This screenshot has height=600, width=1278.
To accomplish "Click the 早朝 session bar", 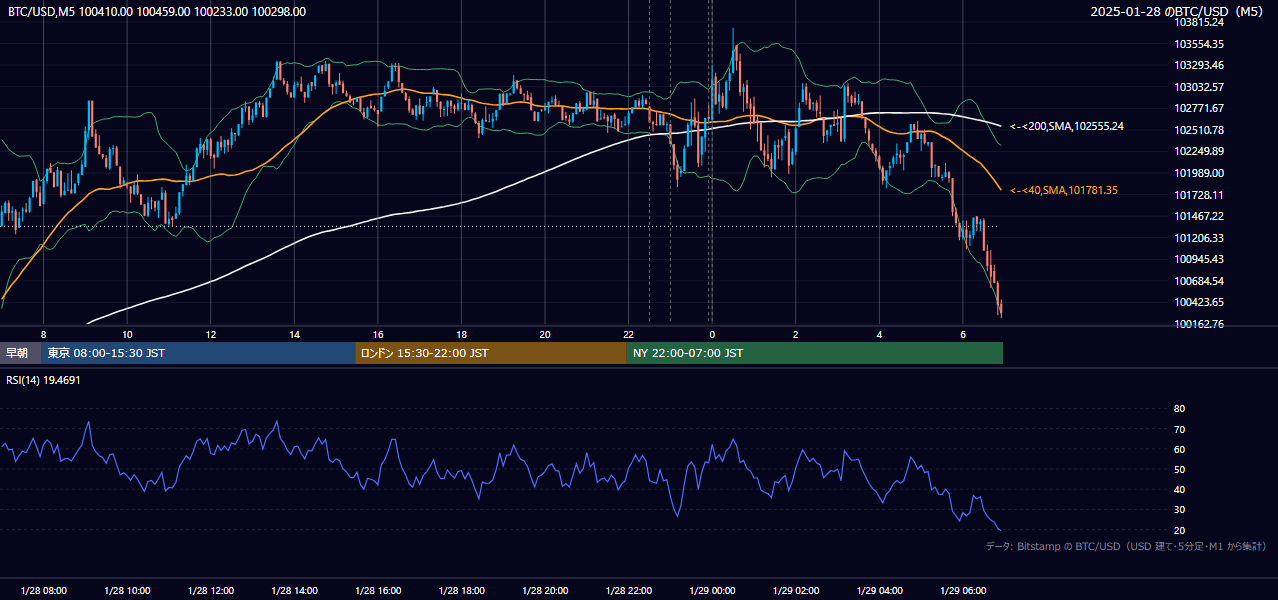I will pos(21,353).
